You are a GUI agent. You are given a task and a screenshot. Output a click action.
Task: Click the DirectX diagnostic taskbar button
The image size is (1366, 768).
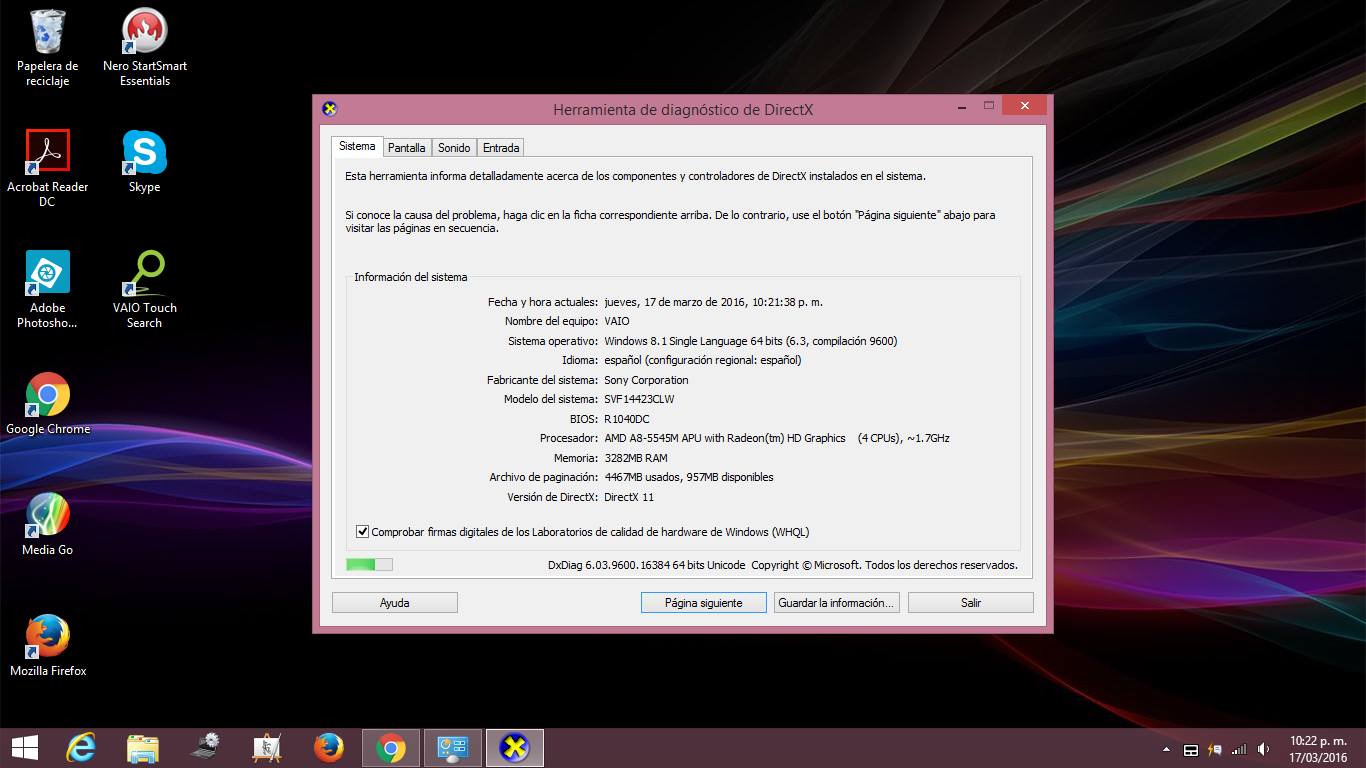[514, 748]
